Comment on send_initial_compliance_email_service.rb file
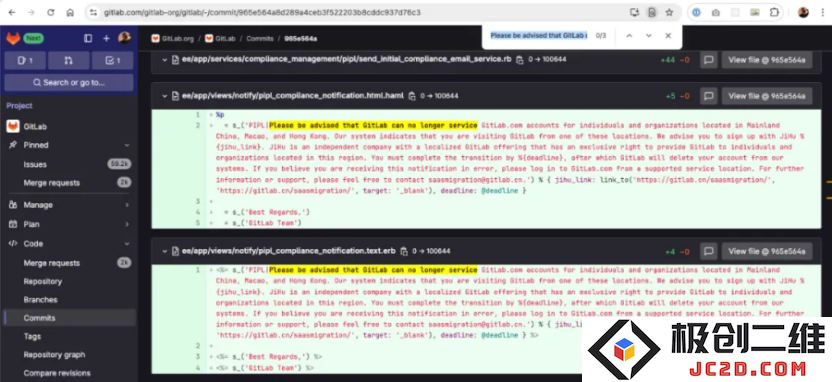Viewport: 832px width, 382px height. click(x=708, y=59)
